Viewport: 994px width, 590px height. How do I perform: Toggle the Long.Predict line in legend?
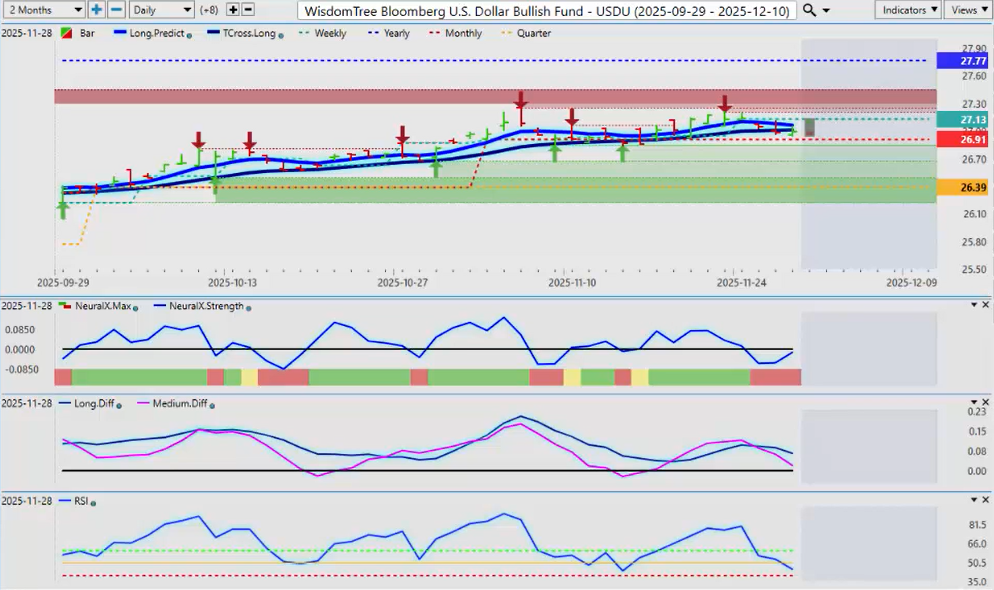pyautogui.click(x=149, y=33)
